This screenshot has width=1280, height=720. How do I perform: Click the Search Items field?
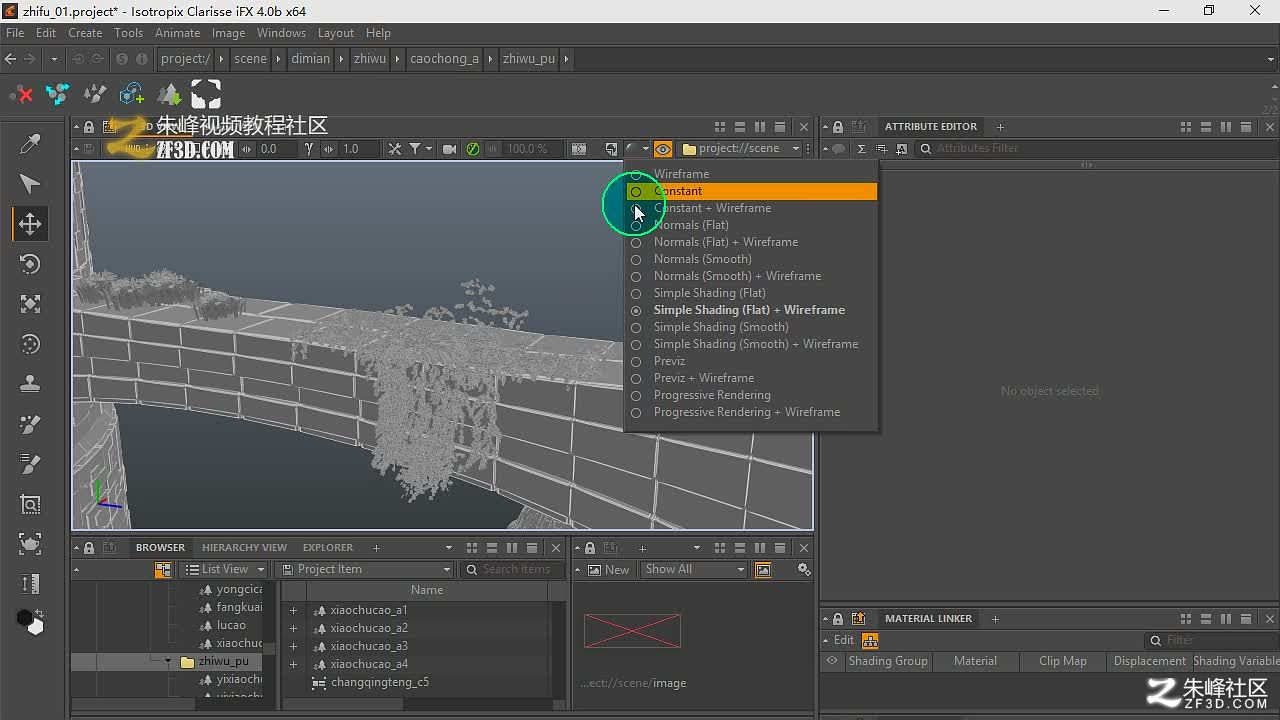514,569
